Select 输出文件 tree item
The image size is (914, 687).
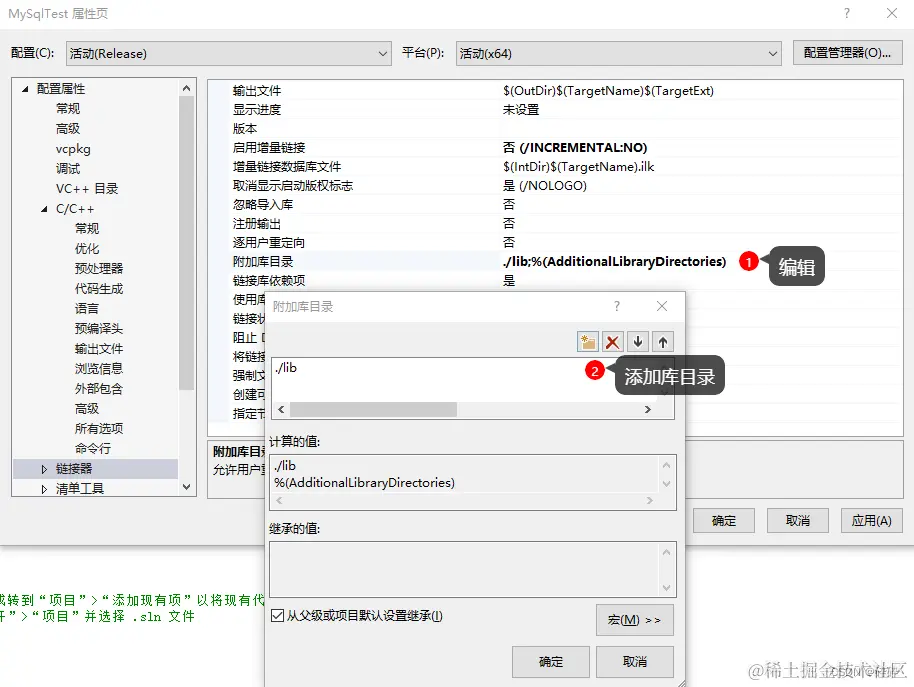coord(99,349)
